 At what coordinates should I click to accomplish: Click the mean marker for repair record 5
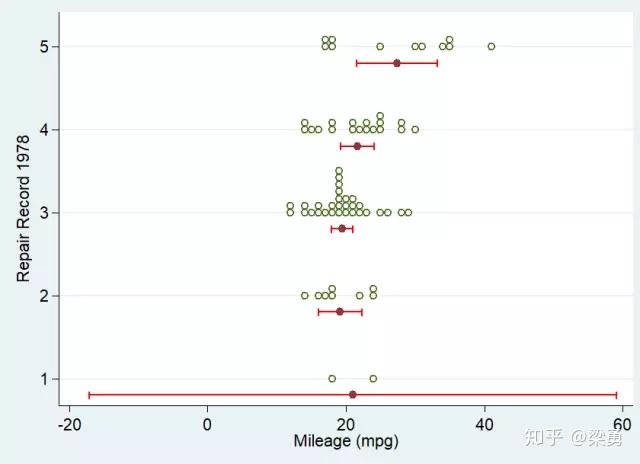(397, 63)
